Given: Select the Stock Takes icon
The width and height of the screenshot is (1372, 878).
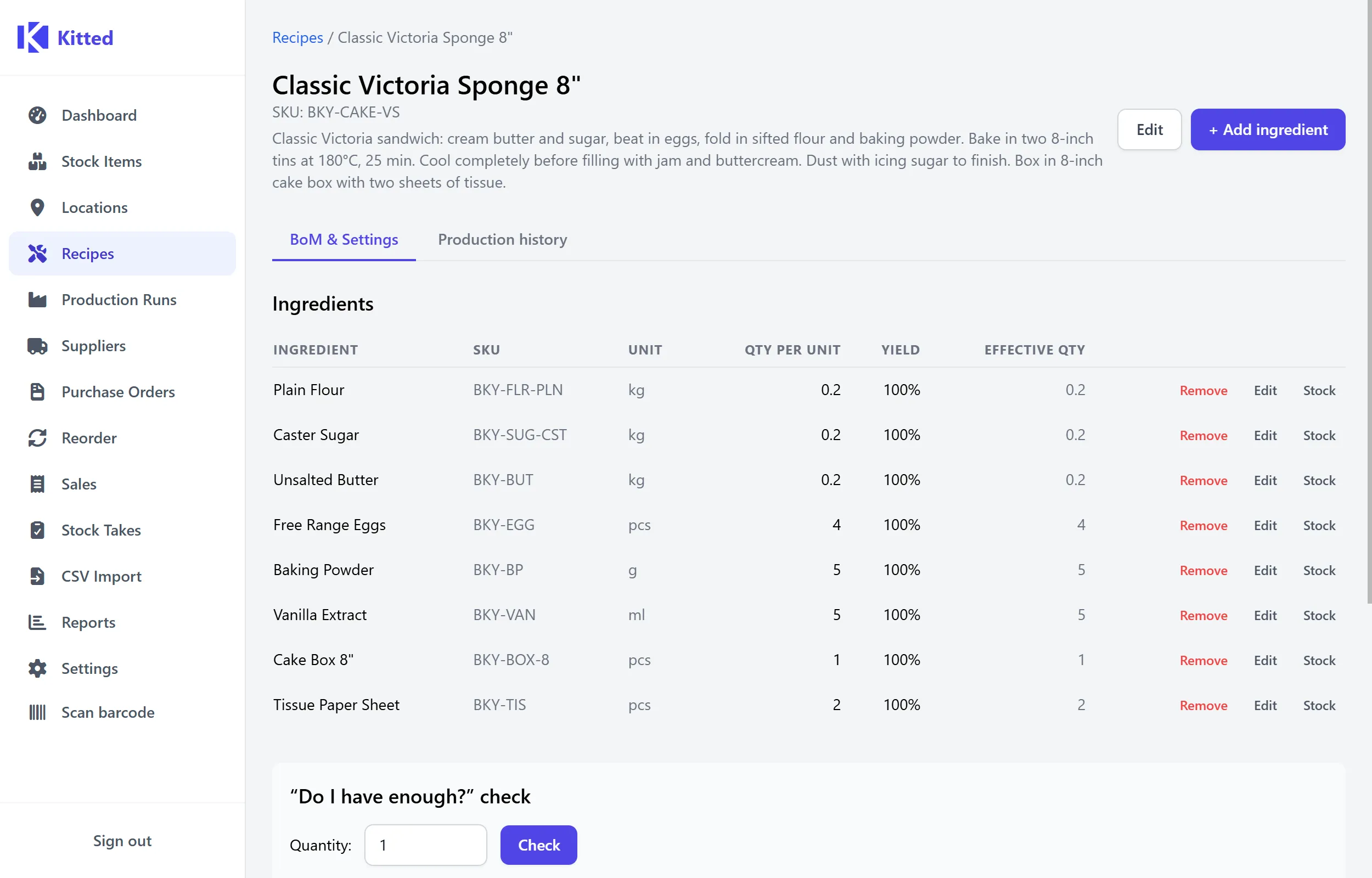Looking at the screenshot, I should (38, 530).
